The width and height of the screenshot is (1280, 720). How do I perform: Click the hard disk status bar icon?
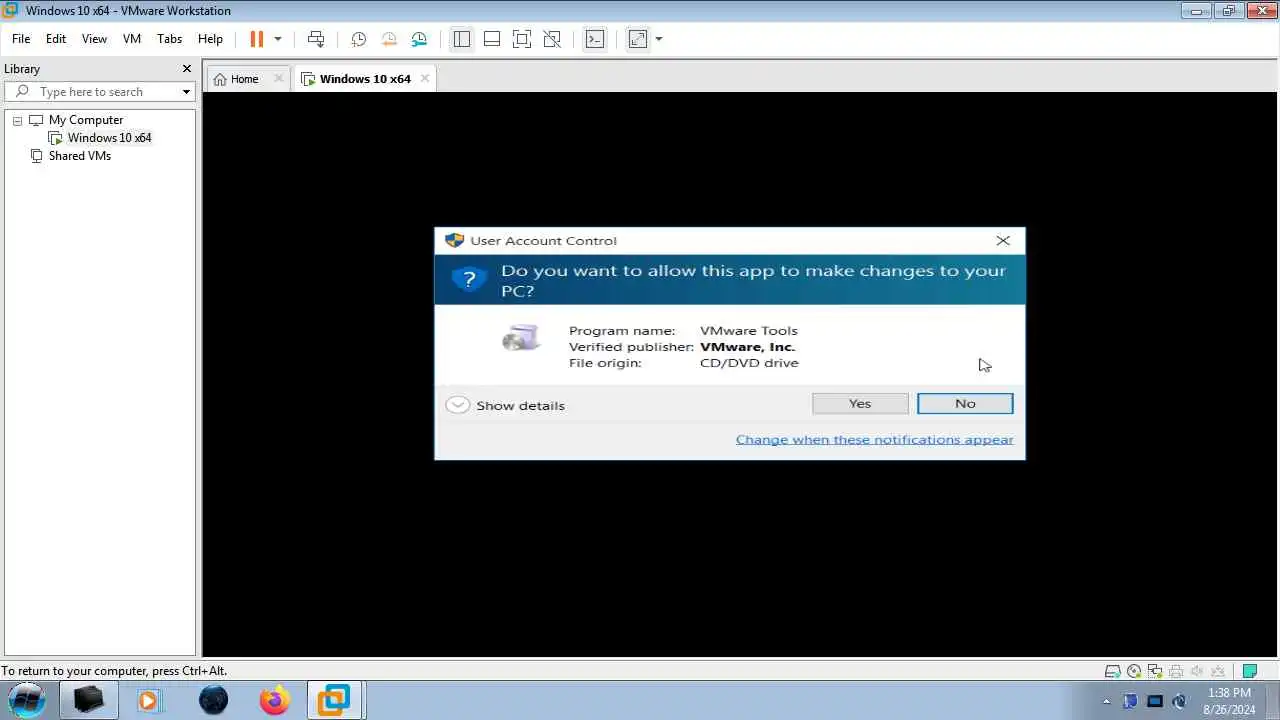(x=1112, y=672)
